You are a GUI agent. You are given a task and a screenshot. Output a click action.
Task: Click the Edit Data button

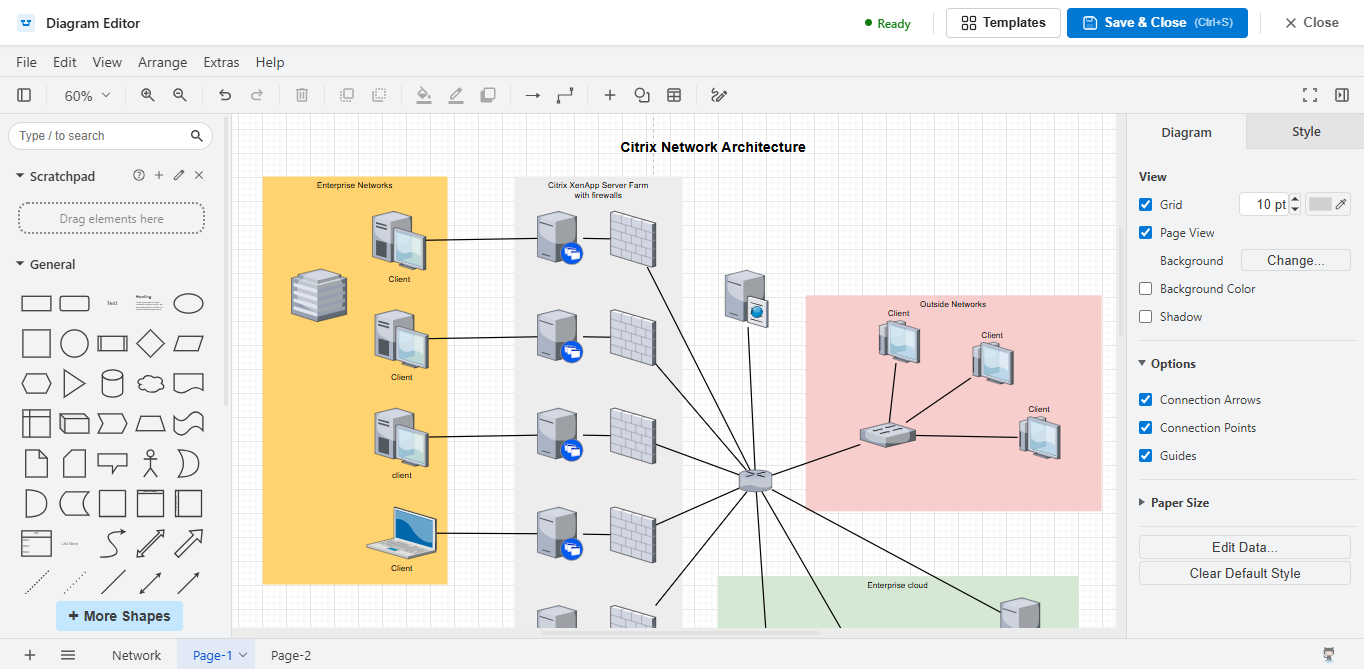tap(1244, 547)
